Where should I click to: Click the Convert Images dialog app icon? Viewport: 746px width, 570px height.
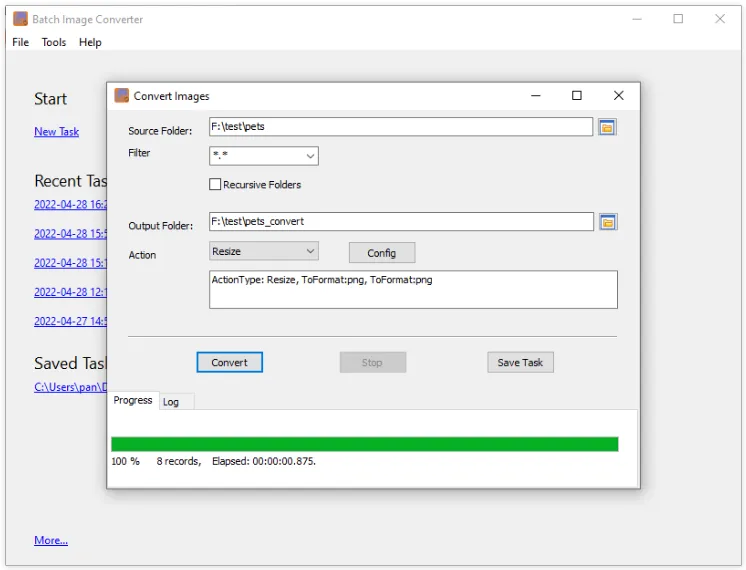click(122, 96)
